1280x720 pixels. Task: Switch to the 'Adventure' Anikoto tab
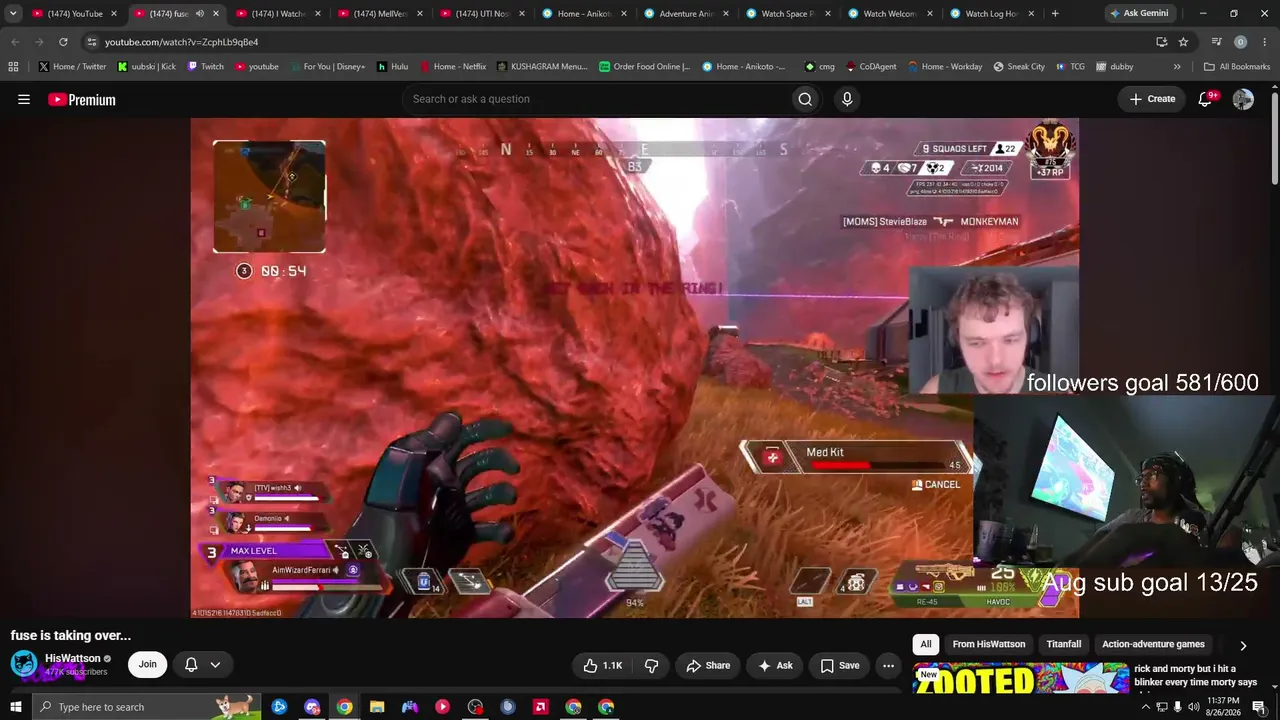pyautogui.click(x=687, y=14)
